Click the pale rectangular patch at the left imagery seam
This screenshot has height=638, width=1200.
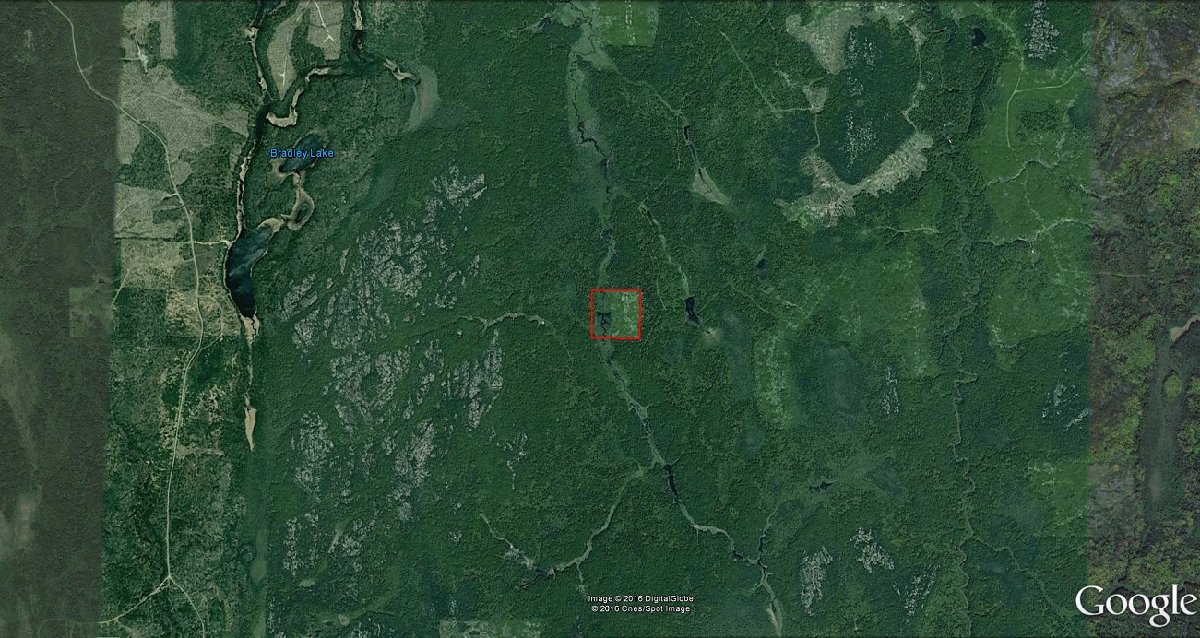pos(91,306)
